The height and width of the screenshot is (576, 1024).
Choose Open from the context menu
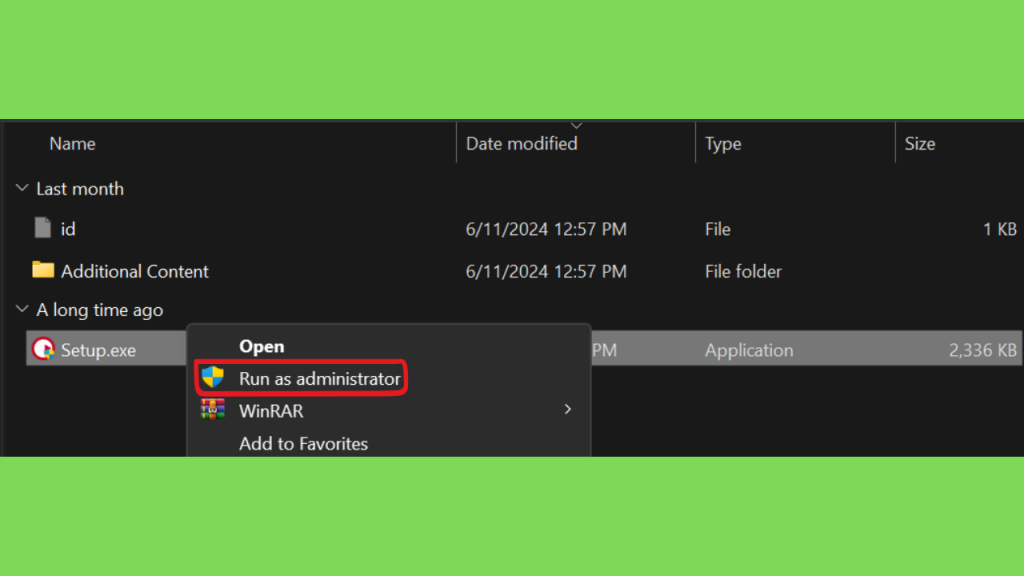(261, 346)
